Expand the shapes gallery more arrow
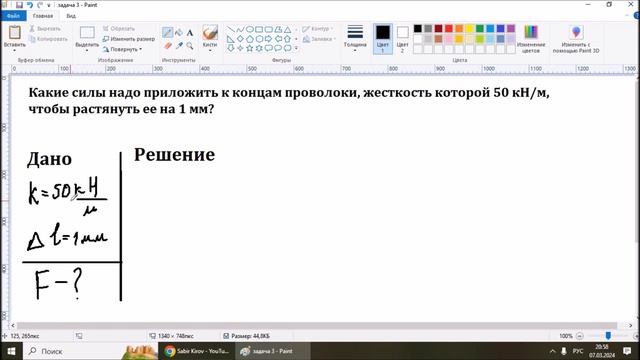 296,48
